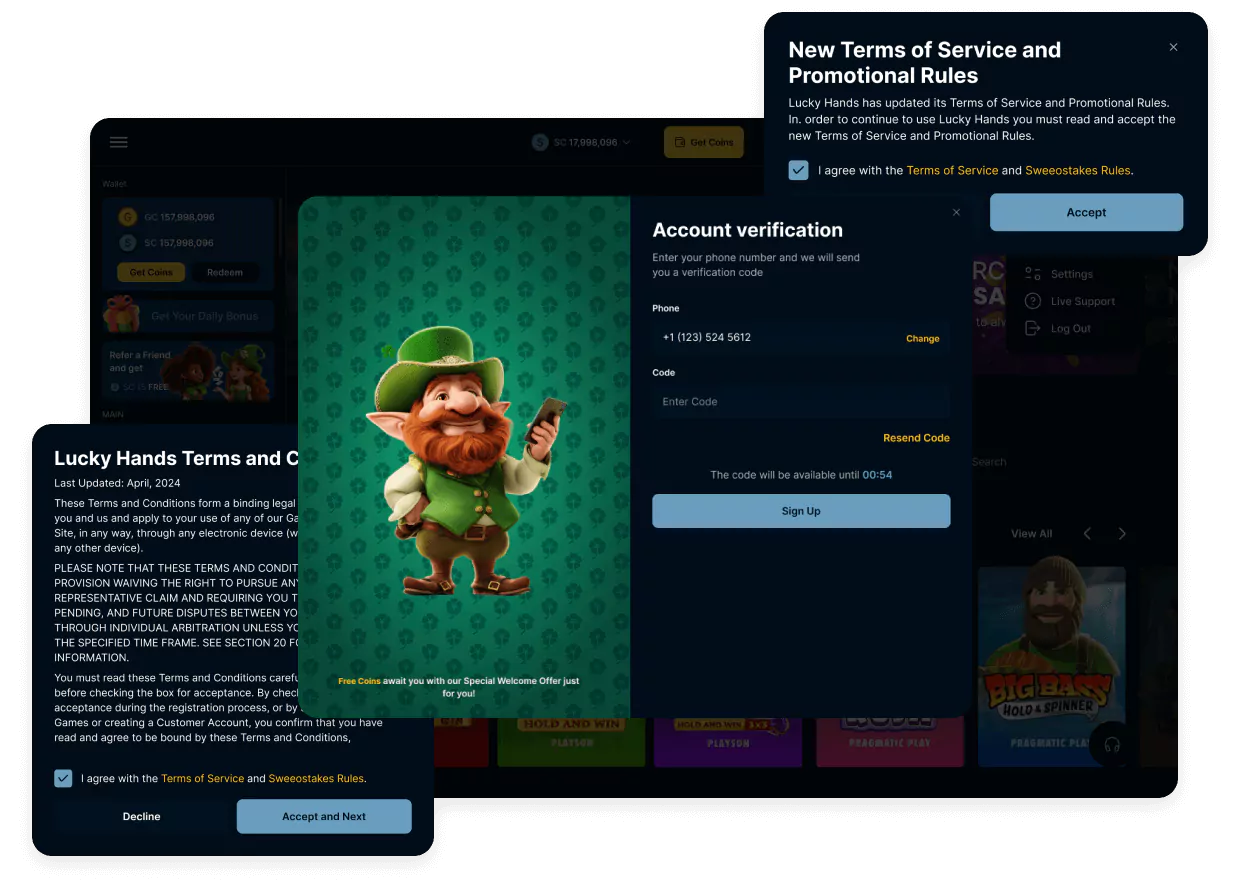The image size is (1240, 880).
Task: Click the SC coin icon in top balance
Action: [x=541, y=142]
